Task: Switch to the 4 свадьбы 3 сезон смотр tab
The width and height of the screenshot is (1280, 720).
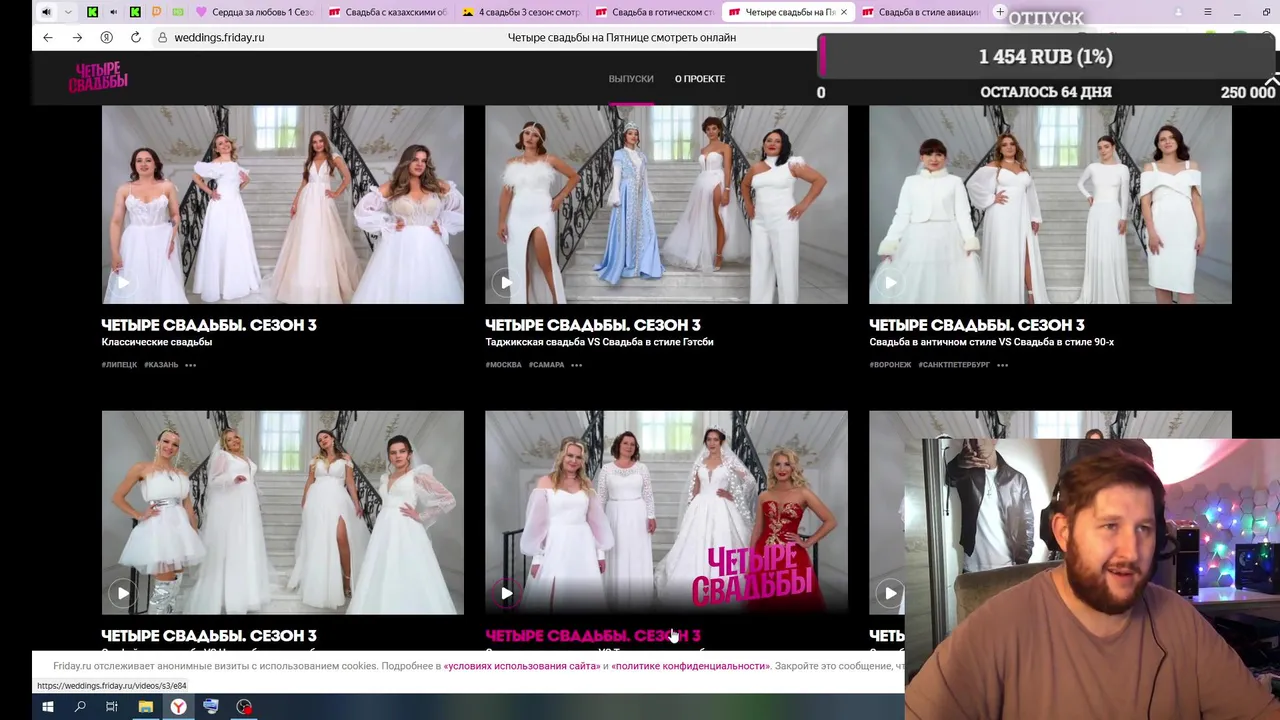Action: [x=521, y=12]
